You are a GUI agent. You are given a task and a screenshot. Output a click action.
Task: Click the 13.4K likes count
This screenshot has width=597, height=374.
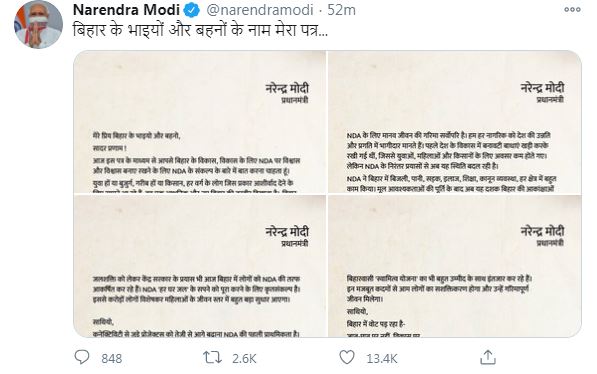tap(382, 358)
